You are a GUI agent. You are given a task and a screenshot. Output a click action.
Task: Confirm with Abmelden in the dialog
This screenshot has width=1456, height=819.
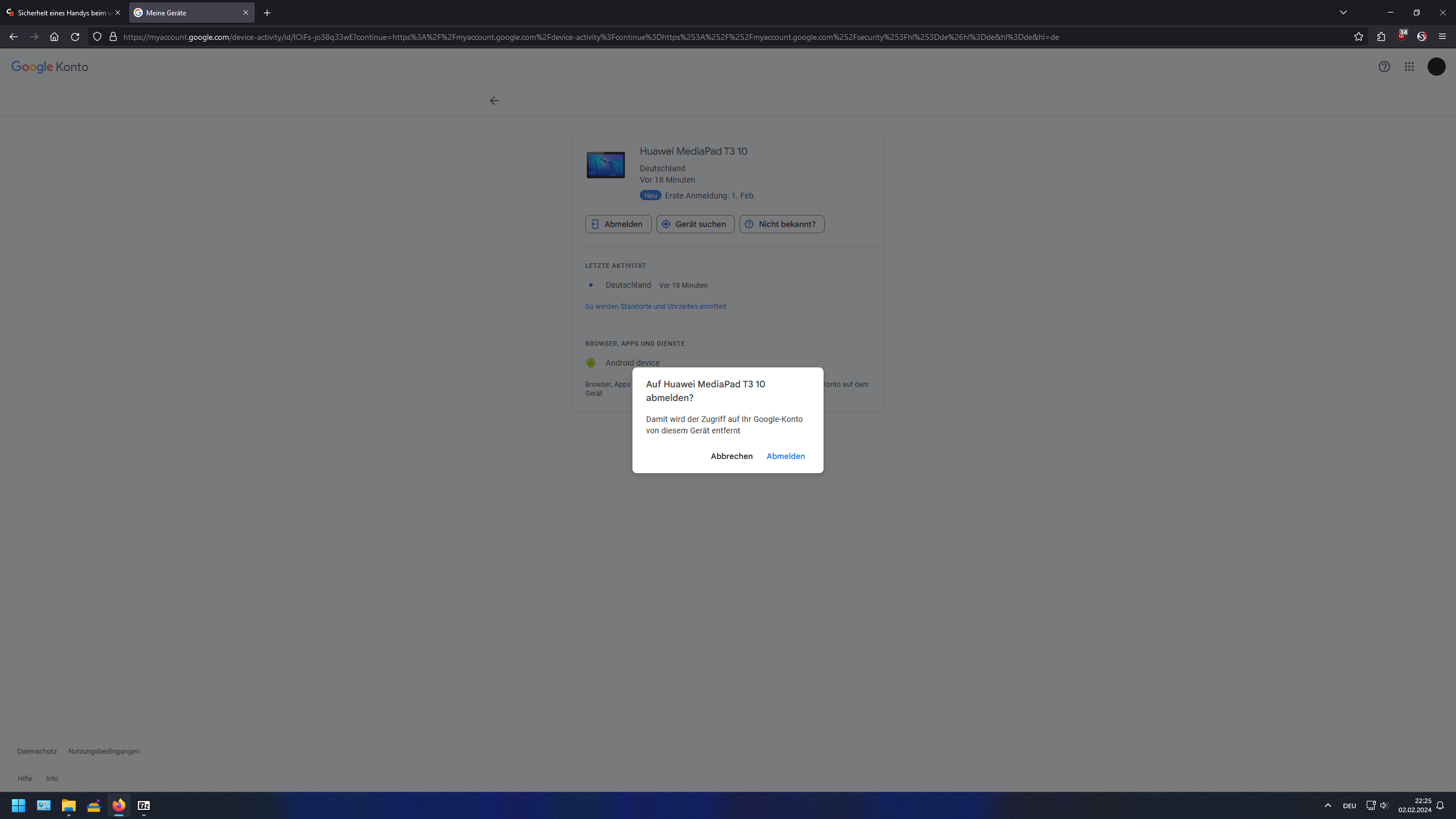point(785,456)
